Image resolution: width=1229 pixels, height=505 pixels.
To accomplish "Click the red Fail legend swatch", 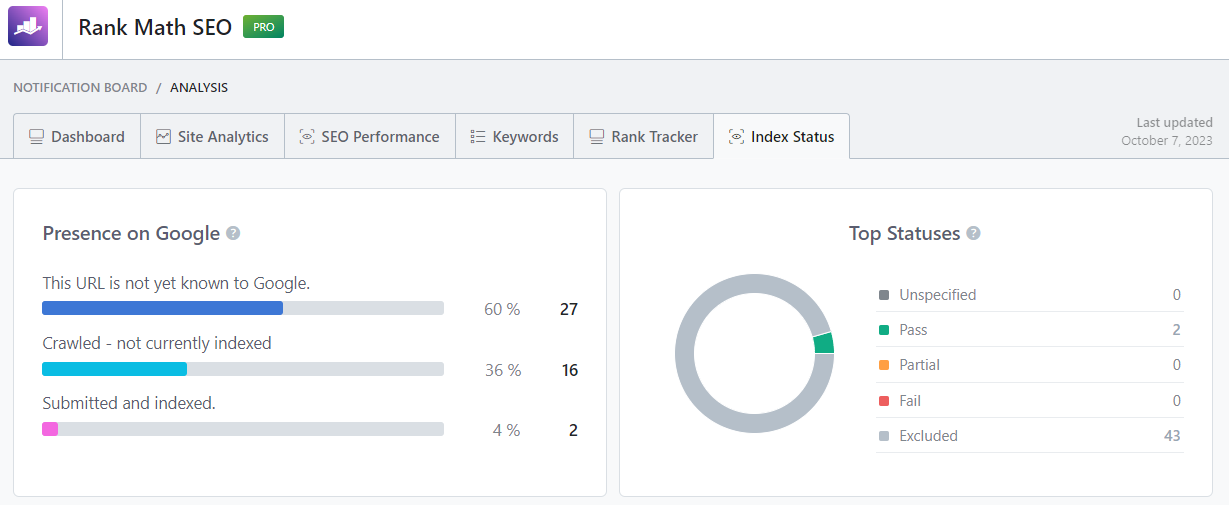I will [884, 401].
